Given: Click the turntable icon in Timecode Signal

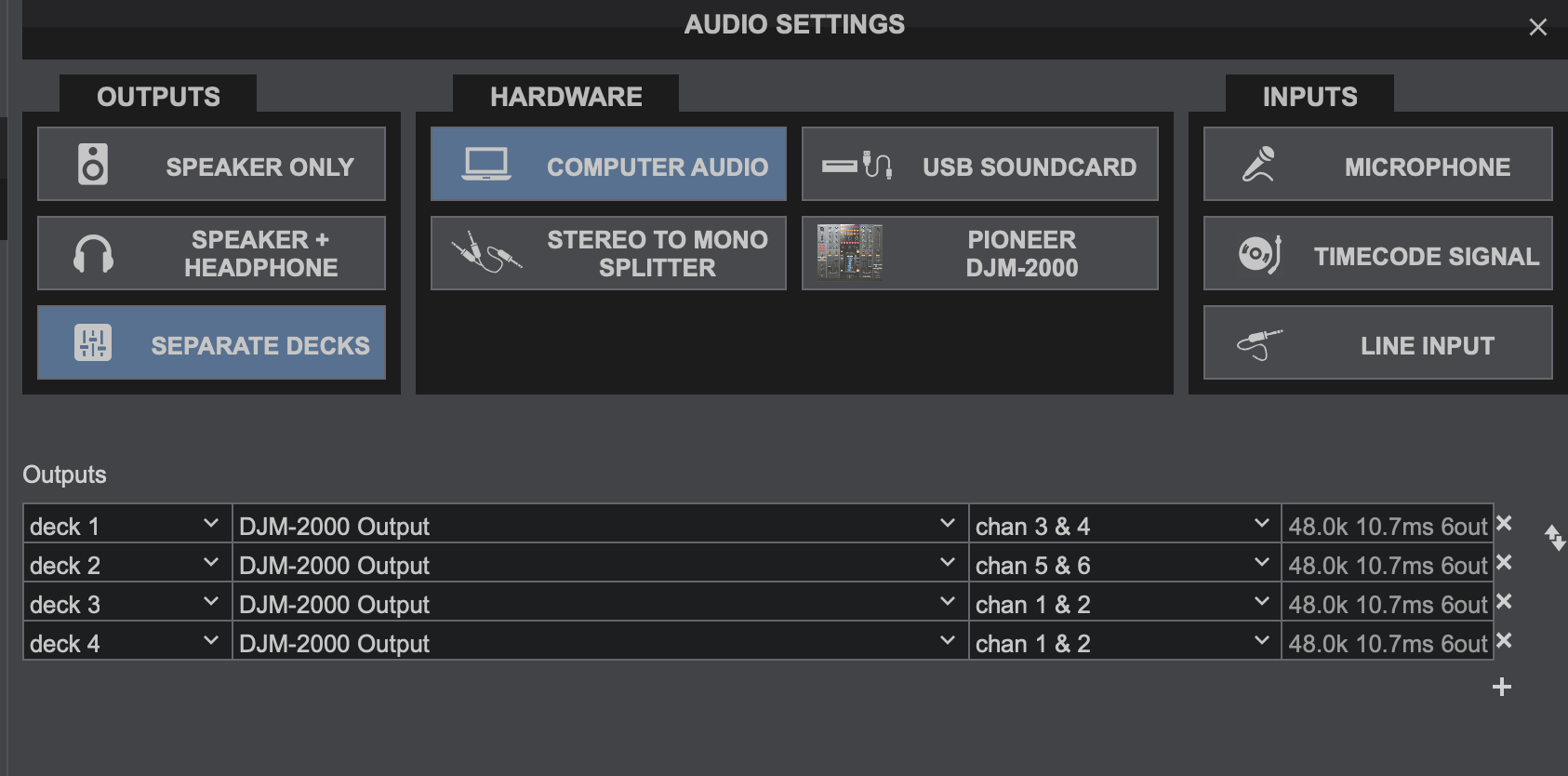Looking at the screenshot, I should (x=1259, y=254).
